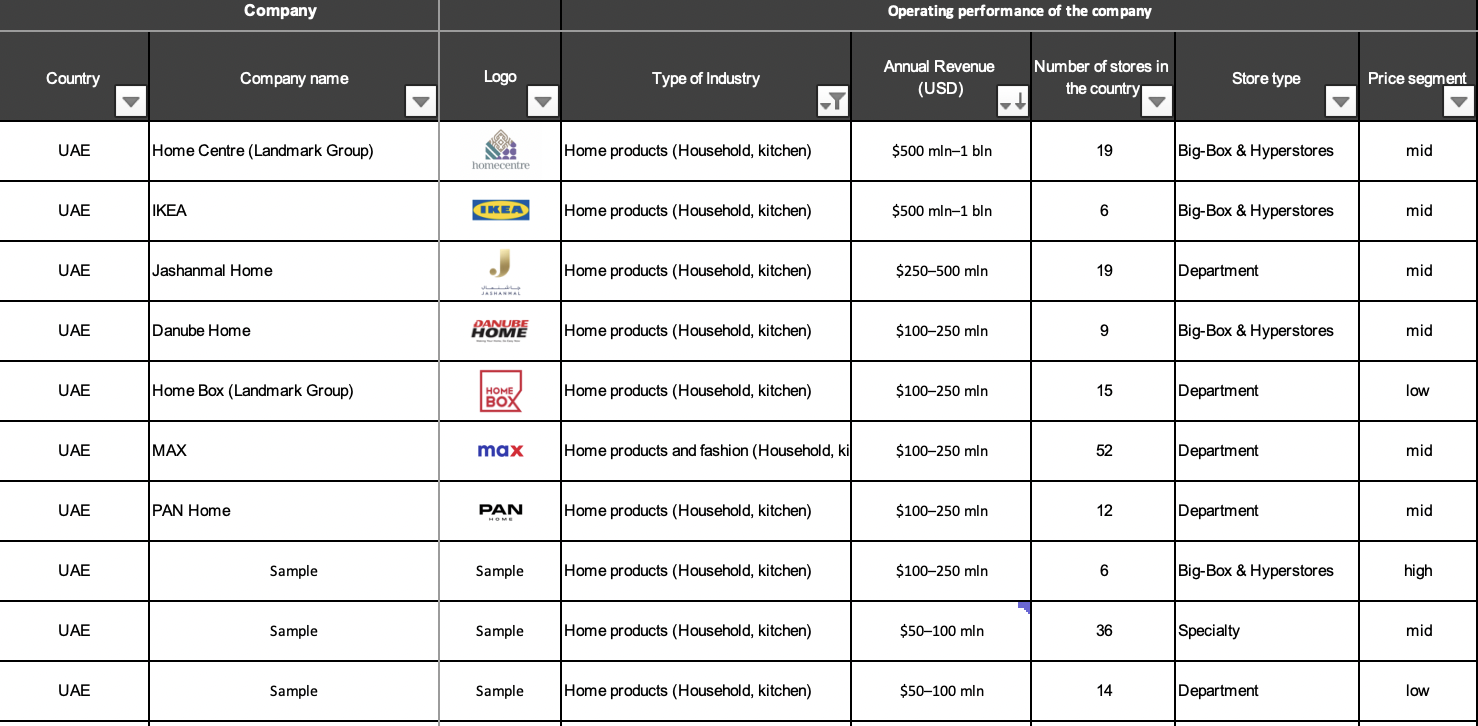1478x726 pixels.
Task: Open the Annual Revenue sort dropdown
Action: (x=1013, y=101)
